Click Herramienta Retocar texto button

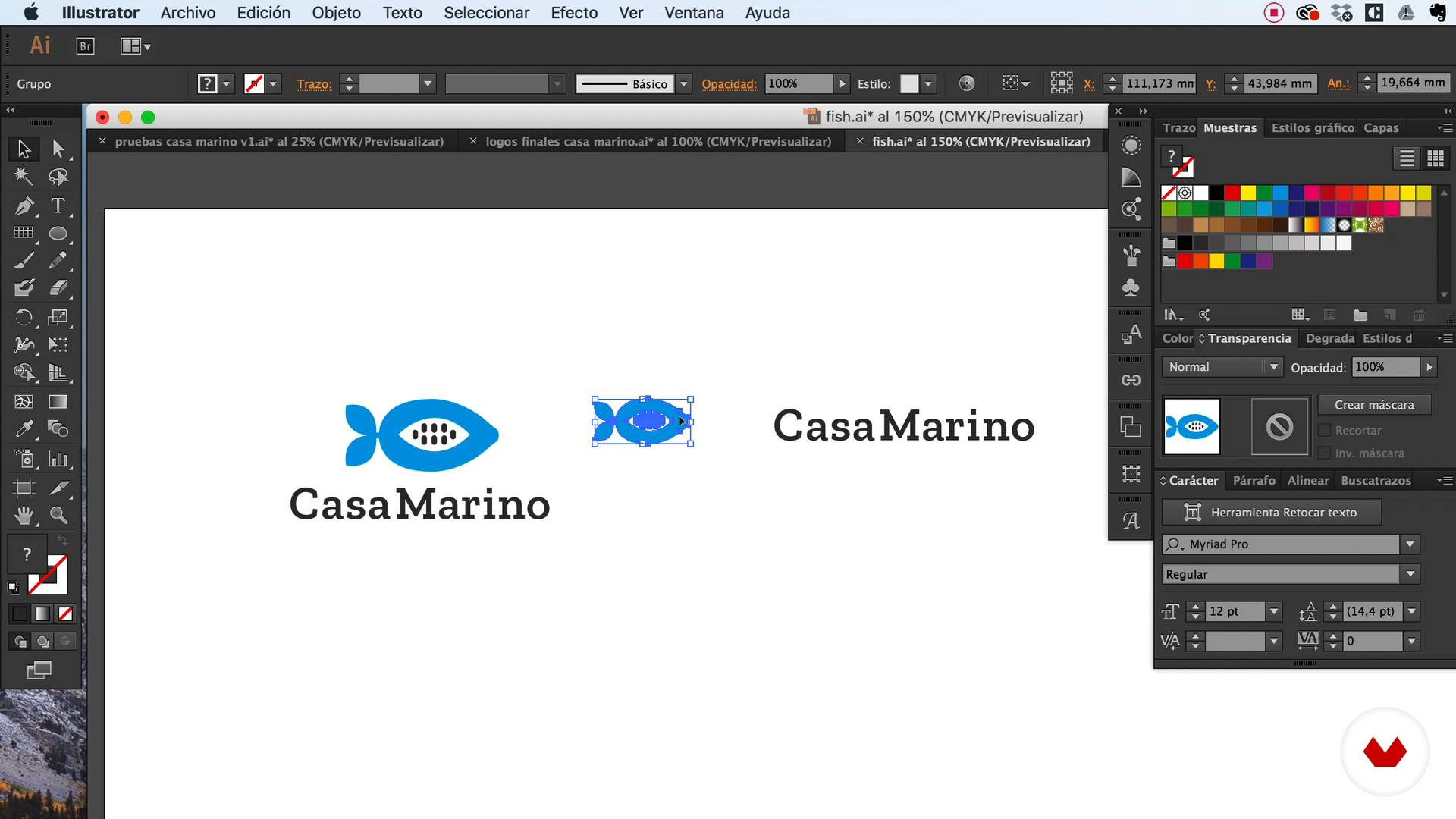click(1272, 513)
